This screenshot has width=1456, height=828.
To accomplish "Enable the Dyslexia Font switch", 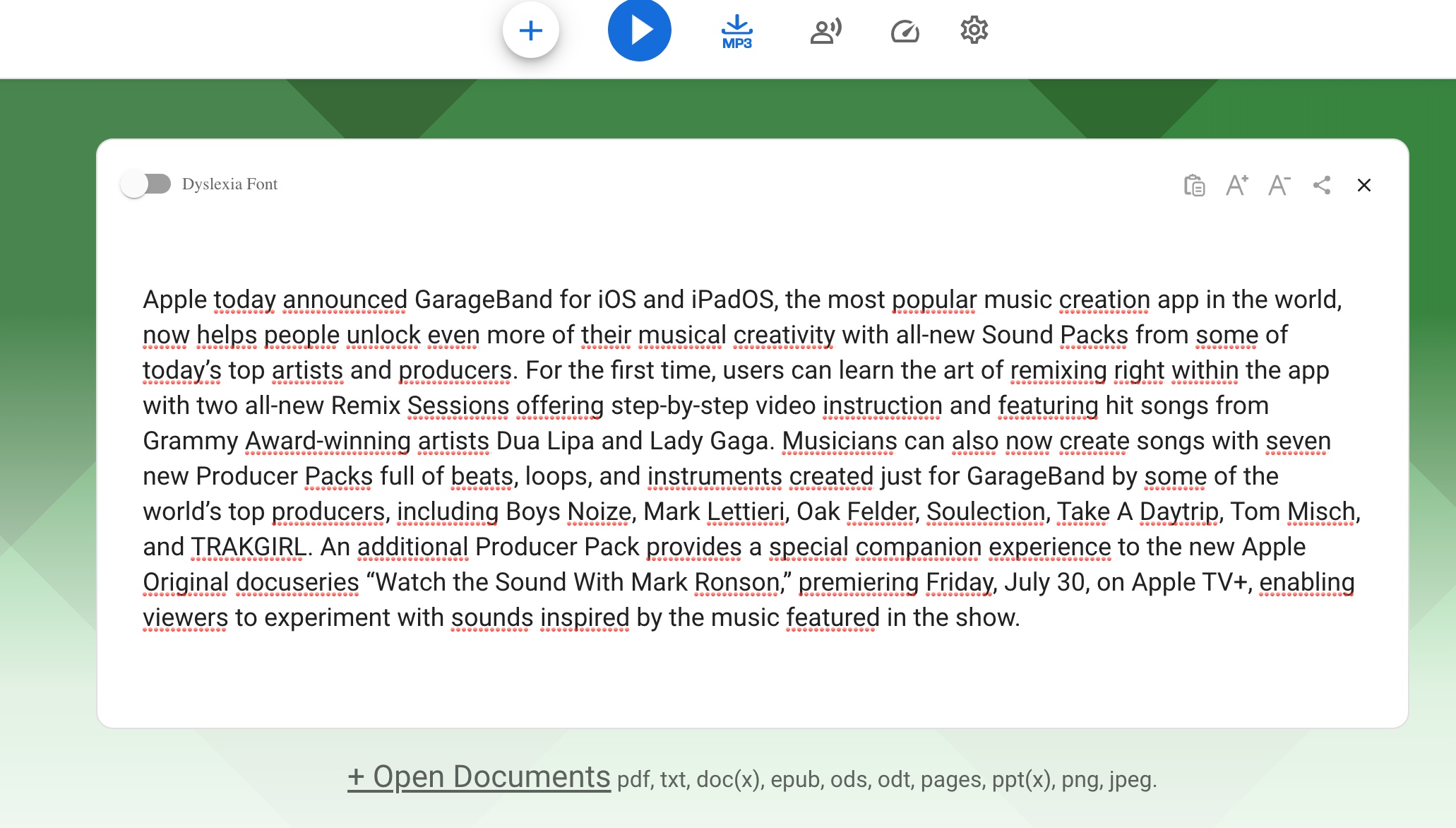I will (x=146, y=184).
